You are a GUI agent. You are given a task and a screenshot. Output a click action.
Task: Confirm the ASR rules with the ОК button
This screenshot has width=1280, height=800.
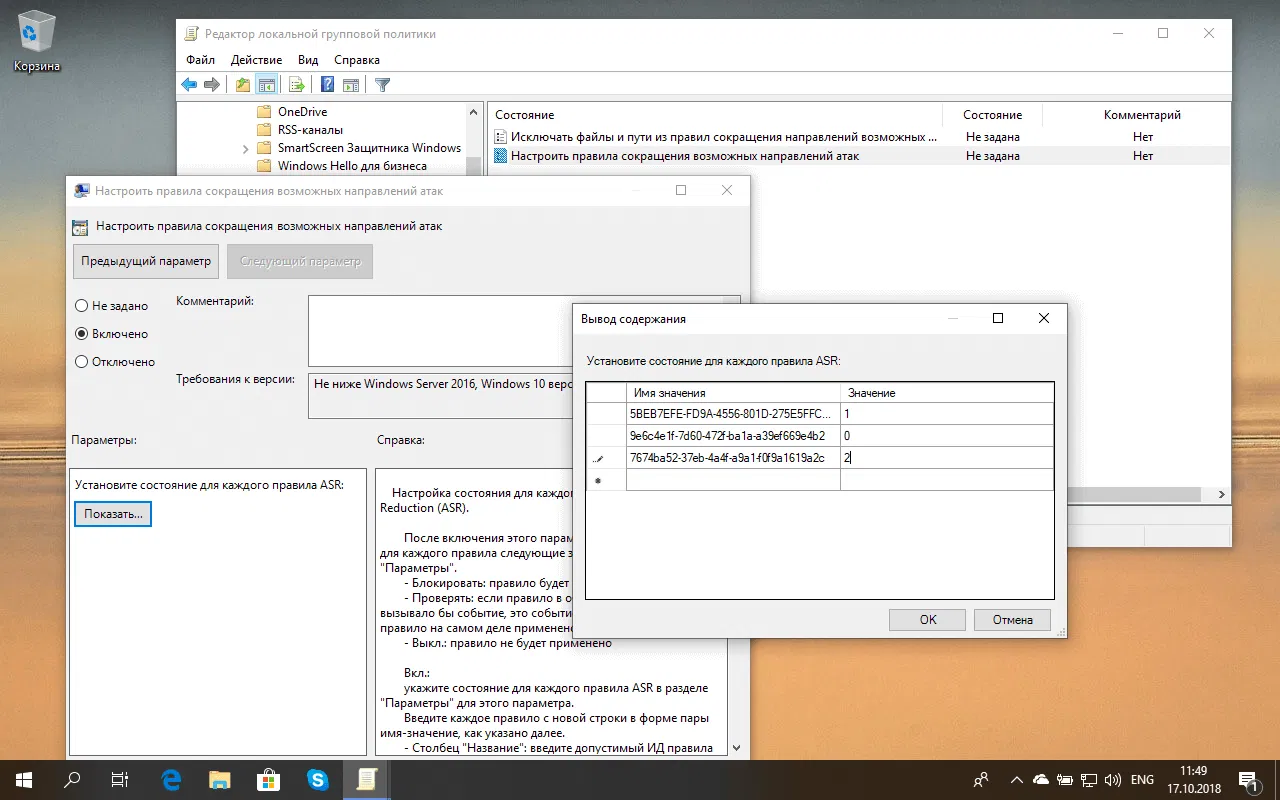pyautogui.click(x=926, y=619)
